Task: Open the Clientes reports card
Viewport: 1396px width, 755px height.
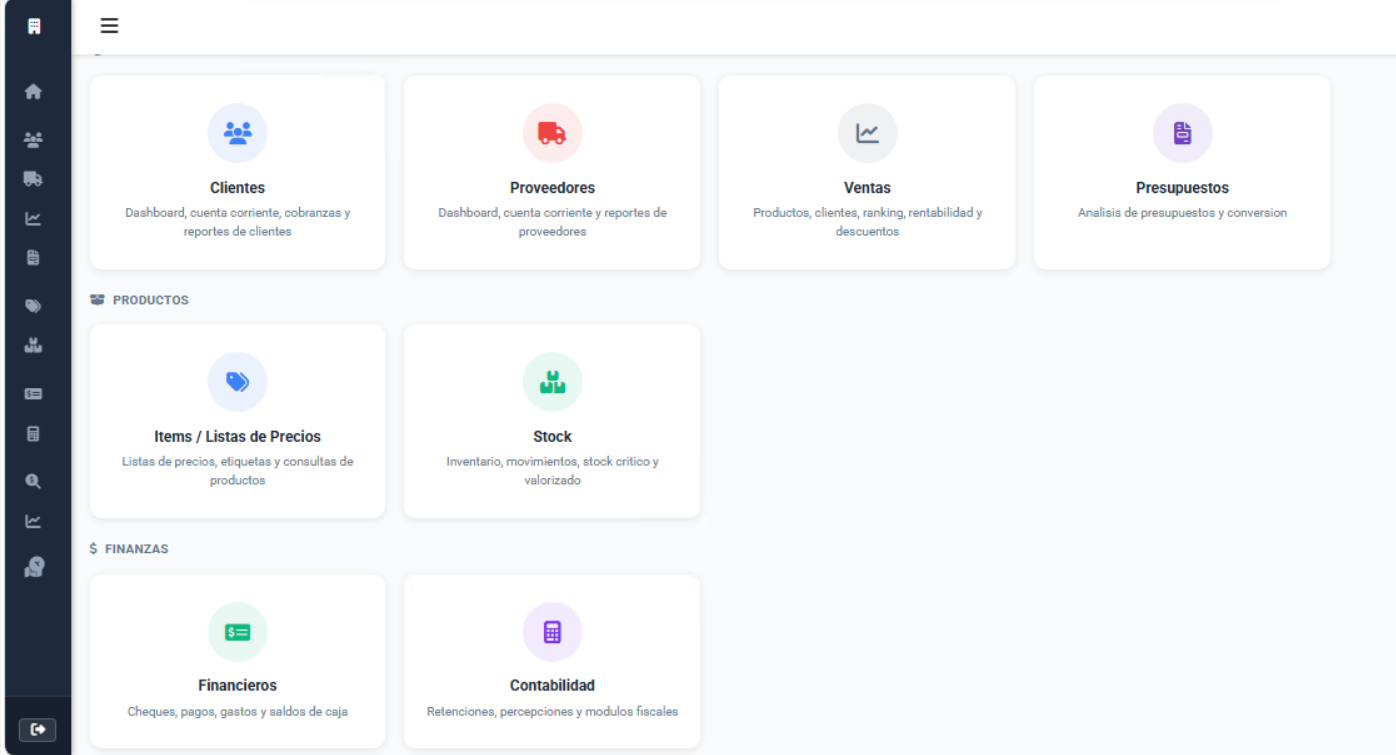Action: click(x=238, y=172)
